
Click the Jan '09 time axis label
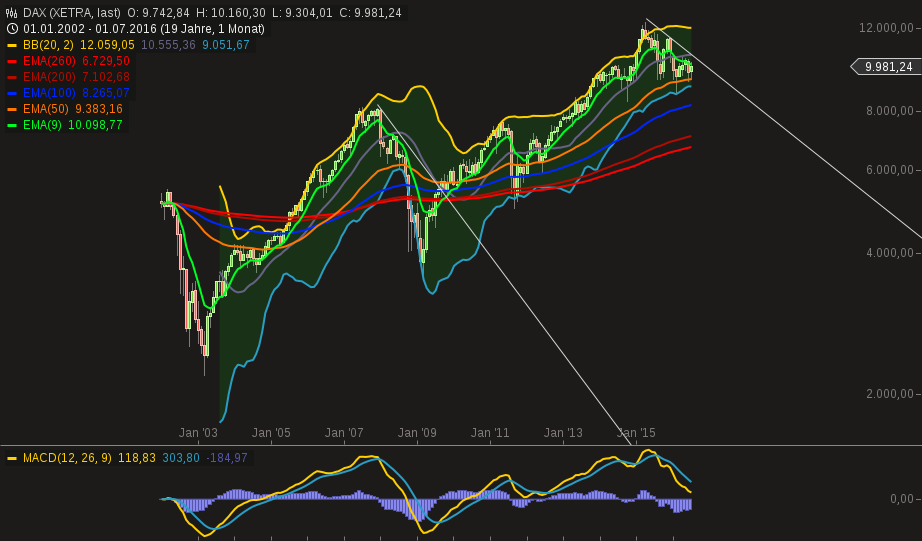(x=417, y=433)
